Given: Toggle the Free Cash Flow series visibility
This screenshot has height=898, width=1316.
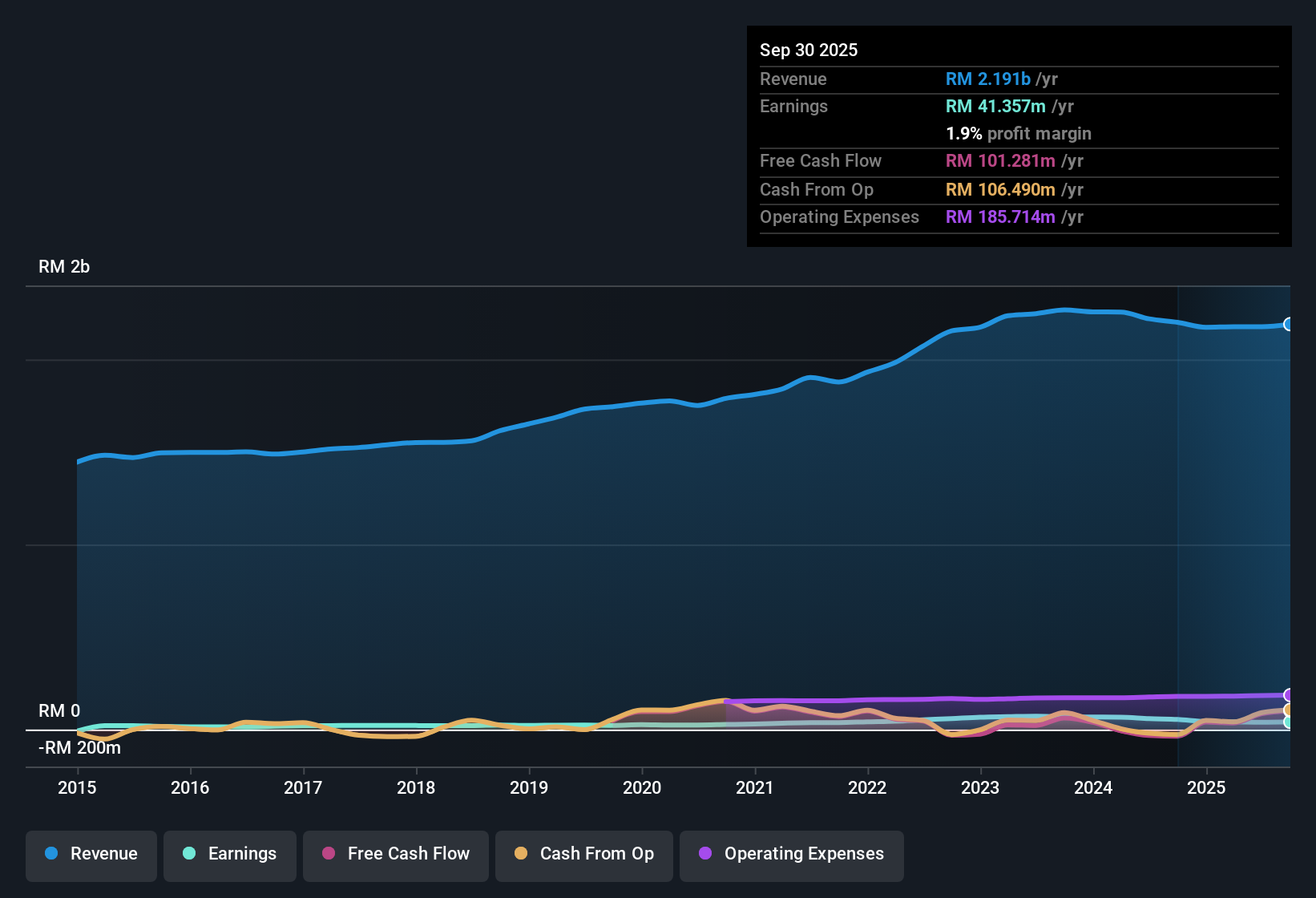Looking at the screenshot, I should (395, 854).
